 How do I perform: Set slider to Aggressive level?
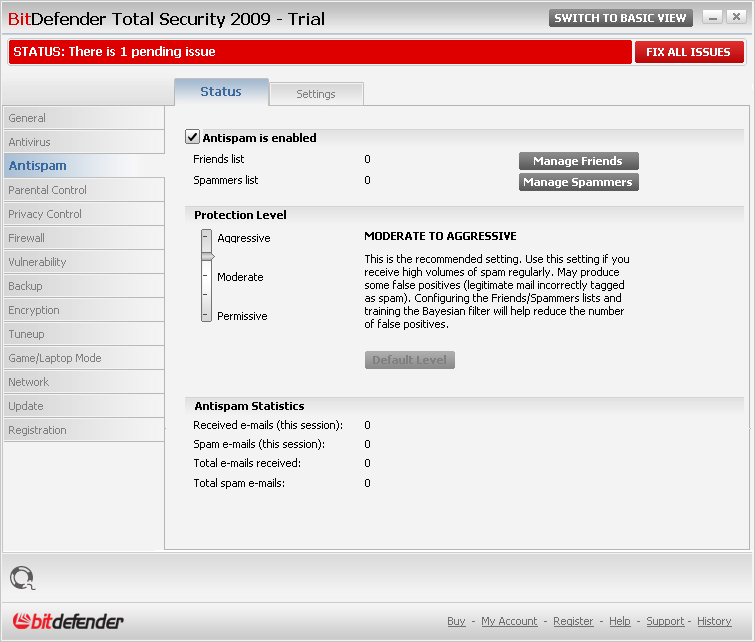(x=206, y=237)
